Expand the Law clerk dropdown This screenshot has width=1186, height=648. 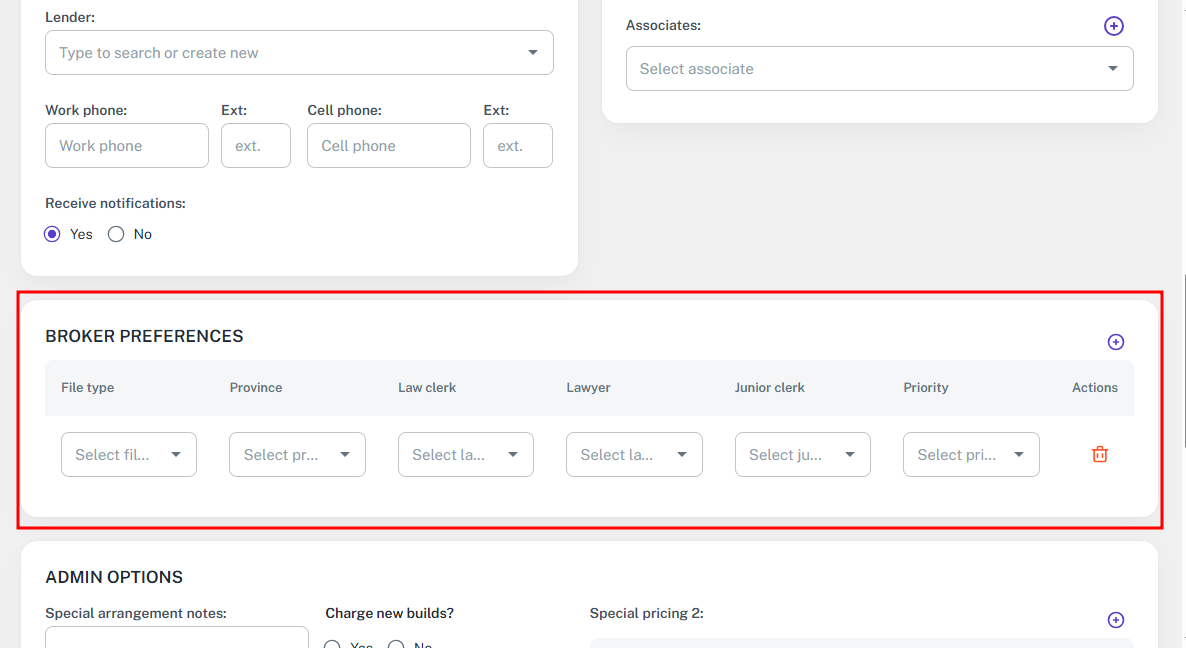click(x=465, y=454)
